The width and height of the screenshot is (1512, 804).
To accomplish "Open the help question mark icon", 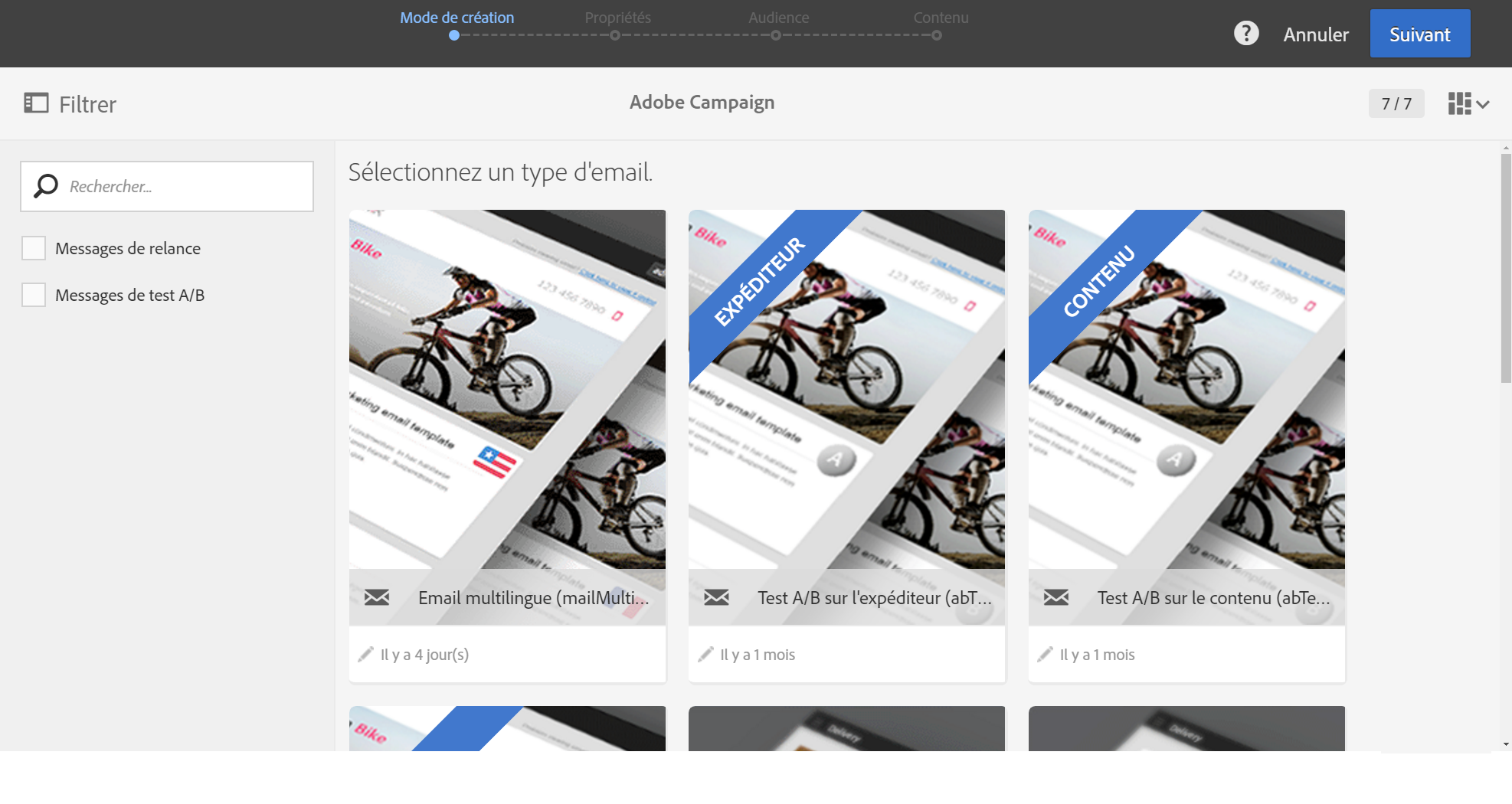I will point(1246,34).
